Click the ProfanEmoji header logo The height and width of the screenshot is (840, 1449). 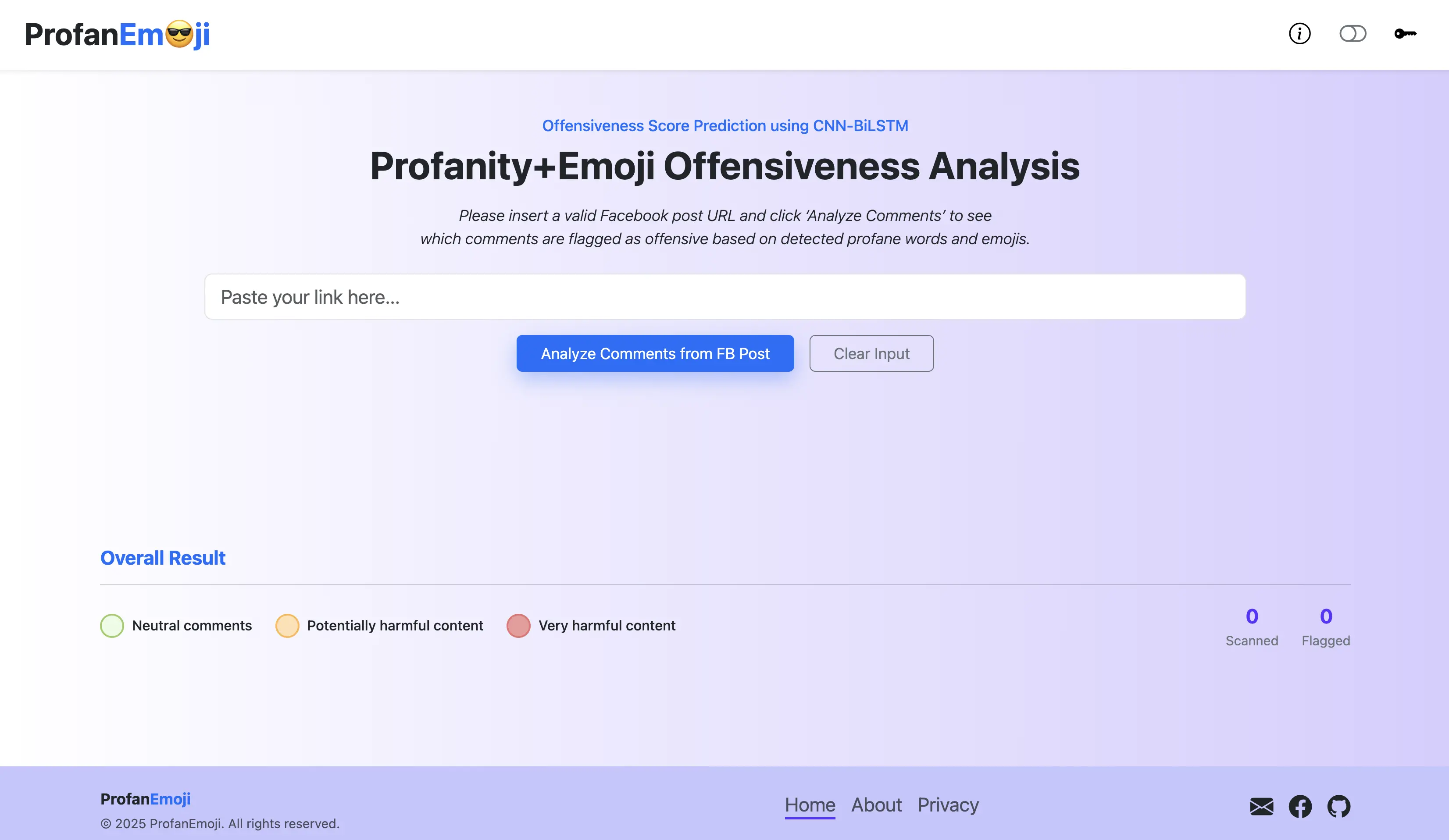pos(117,35)
